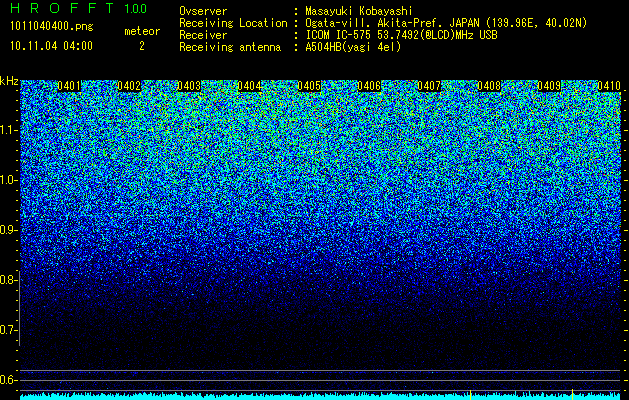
Task: Click the Receiving Location label
Action: click(233, 23)
